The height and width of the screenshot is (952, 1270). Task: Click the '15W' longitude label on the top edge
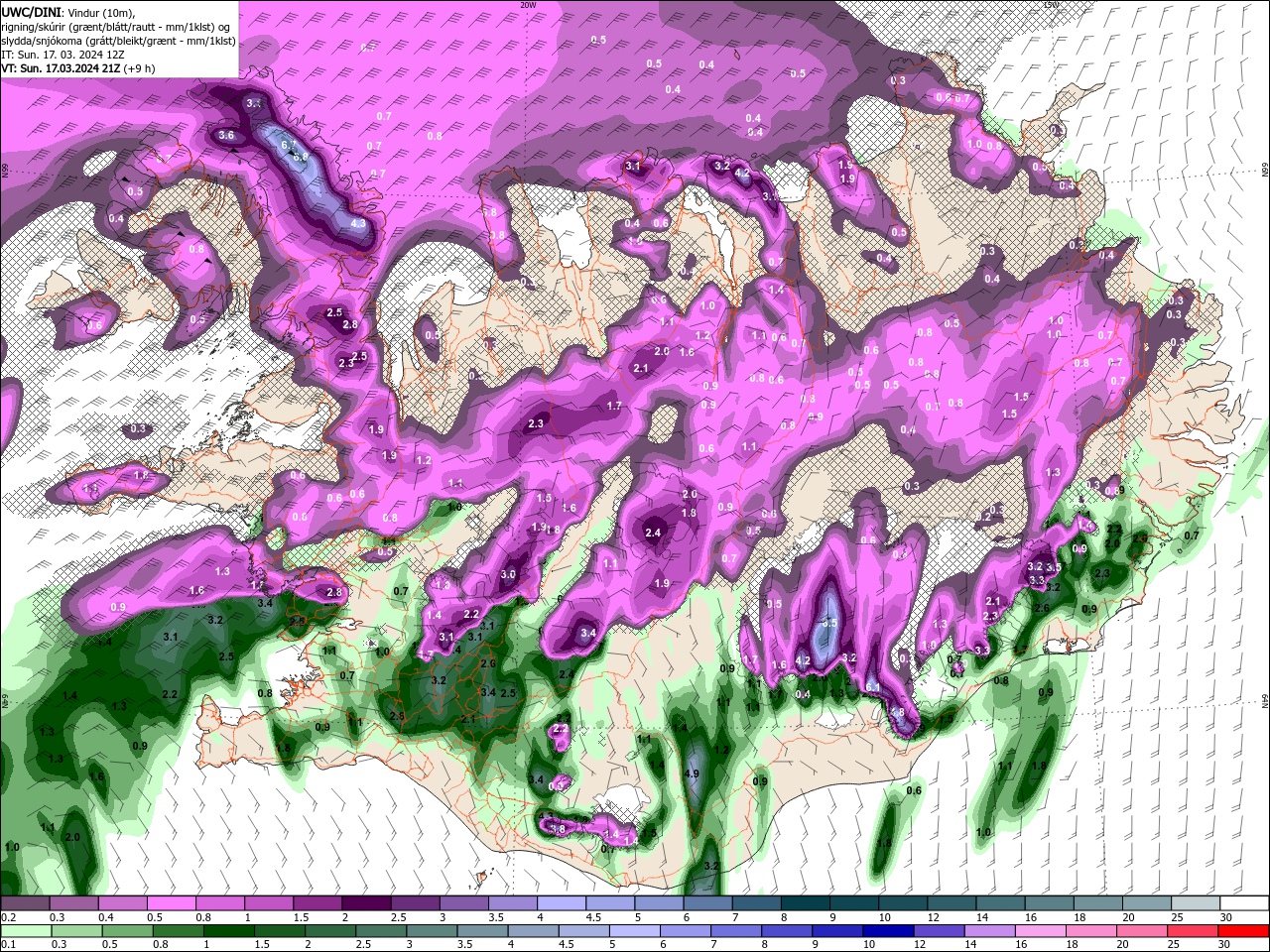(1052, 4)
